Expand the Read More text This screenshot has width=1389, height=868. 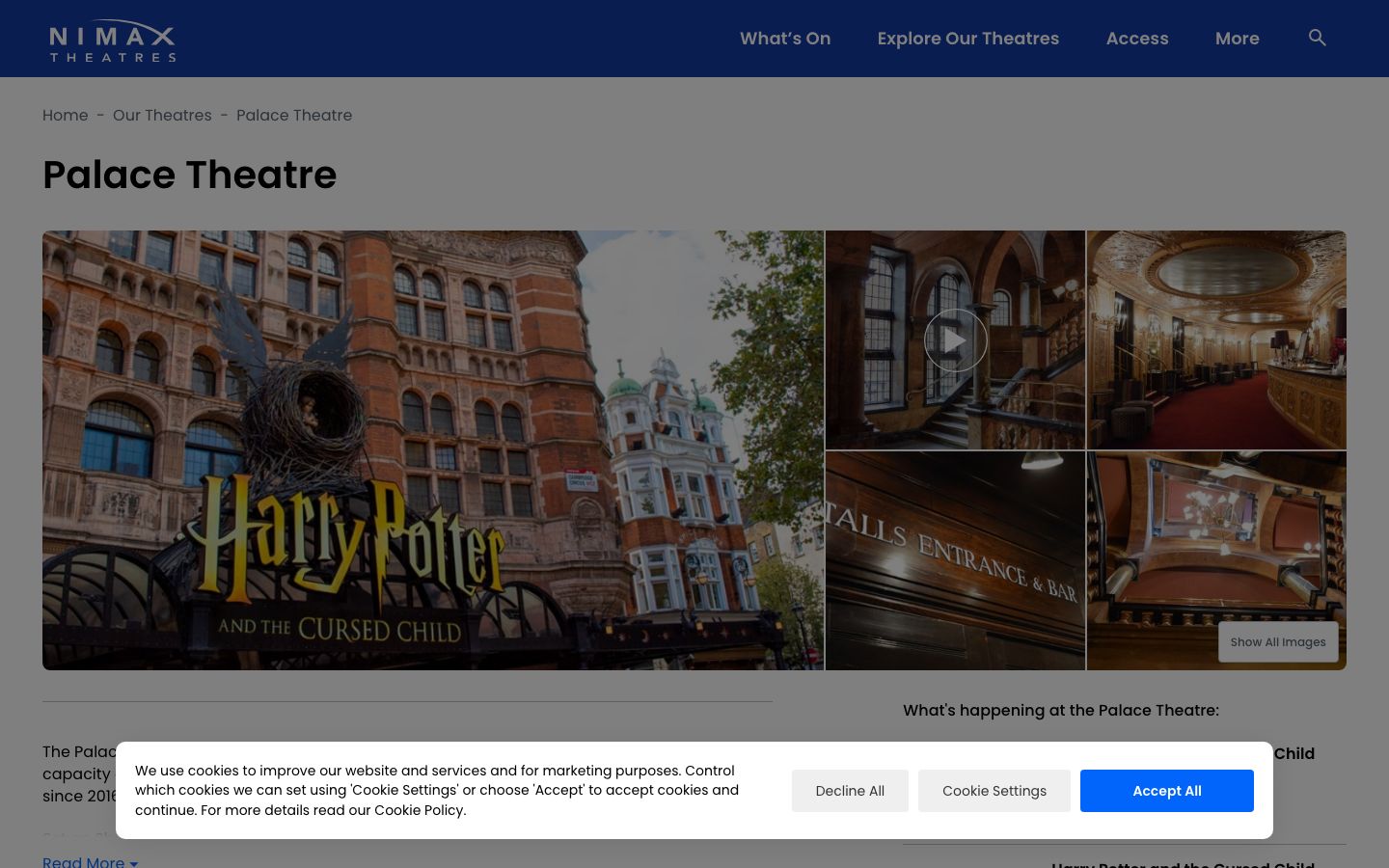[91, 861]
